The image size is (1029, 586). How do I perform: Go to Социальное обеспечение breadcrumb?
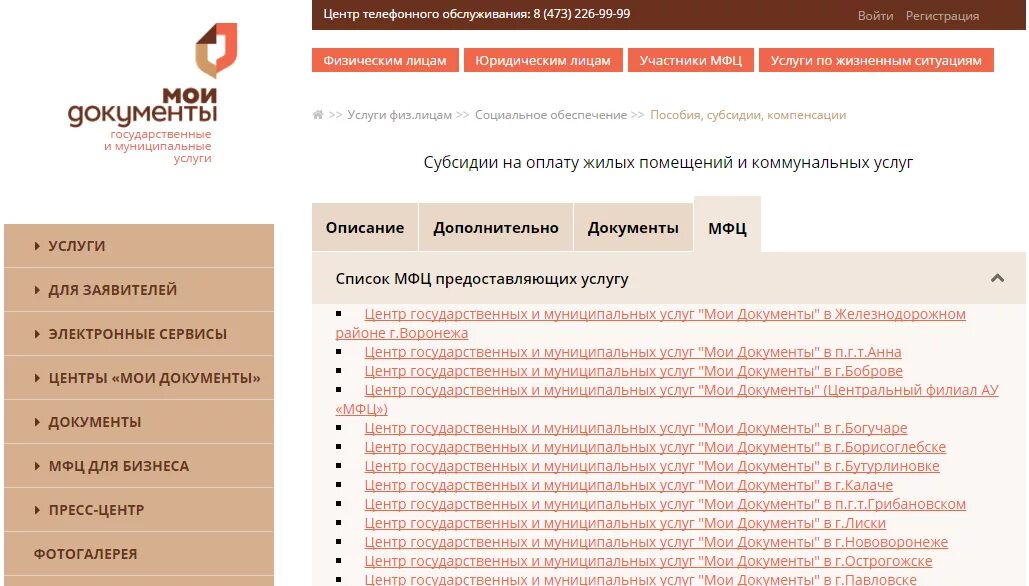[551, 115]
